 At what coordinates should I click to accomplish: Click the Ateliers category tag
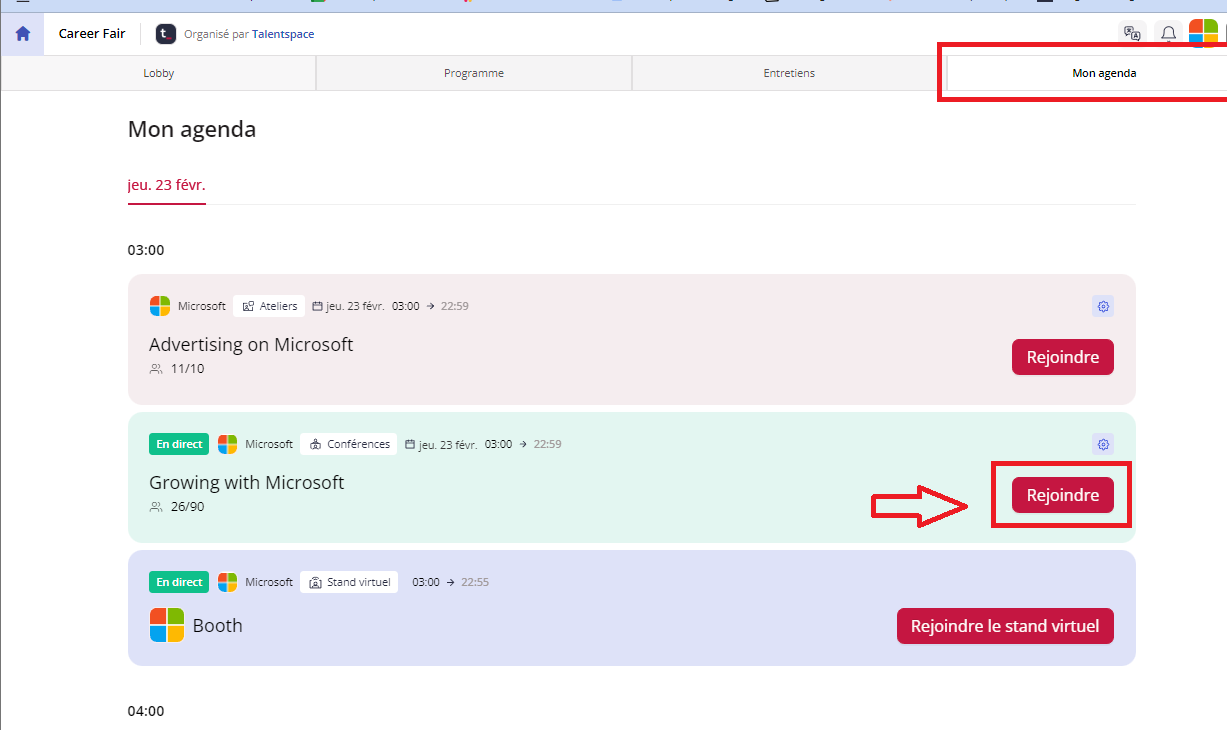269,306
